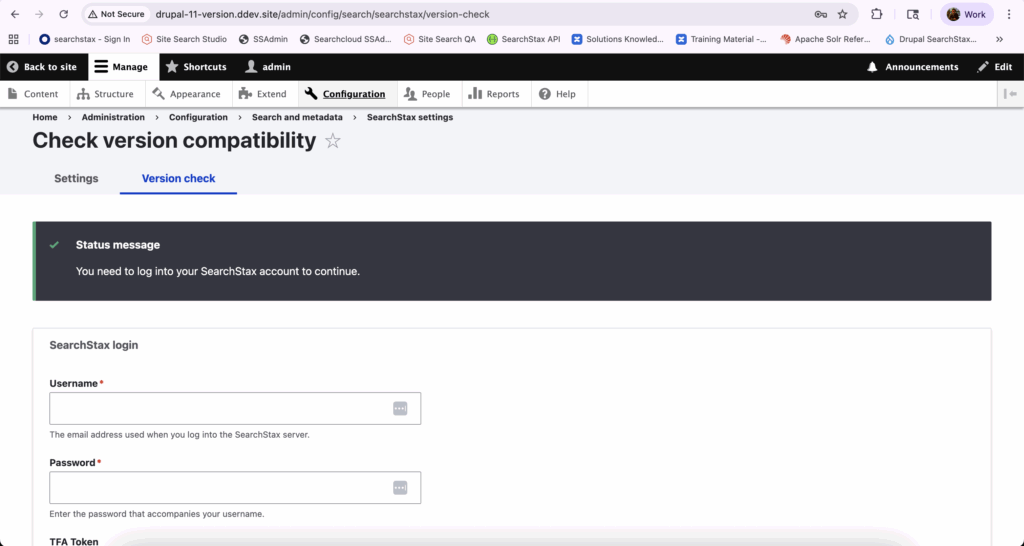Click Configuration breadcrumb link
The height and width of the screenshot is (546, 1024).
(x=199, y=117)
